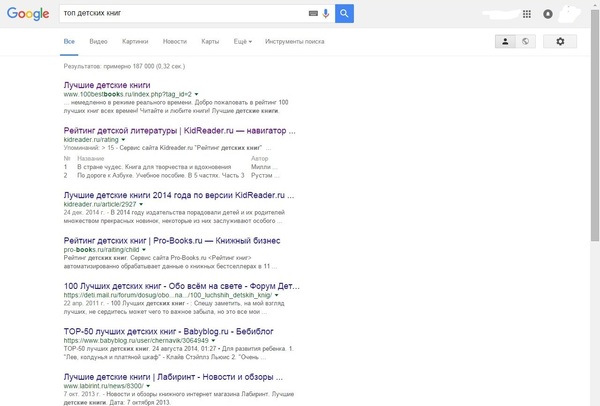
Task: Click the search field with топ детских книг
Action: tap(180, 14)
